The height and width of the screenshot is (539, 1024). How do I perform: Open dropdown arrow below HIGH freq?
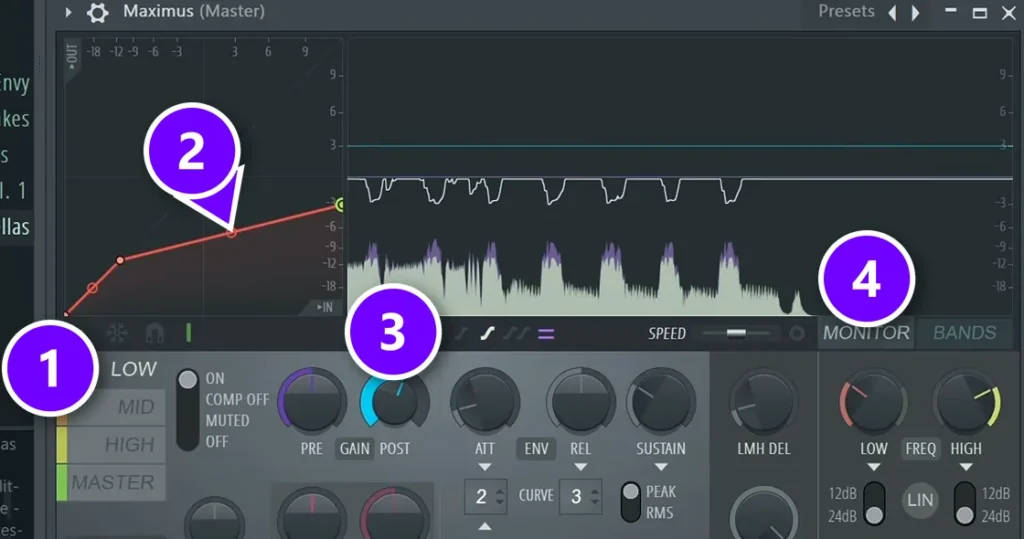click(966, 467)
